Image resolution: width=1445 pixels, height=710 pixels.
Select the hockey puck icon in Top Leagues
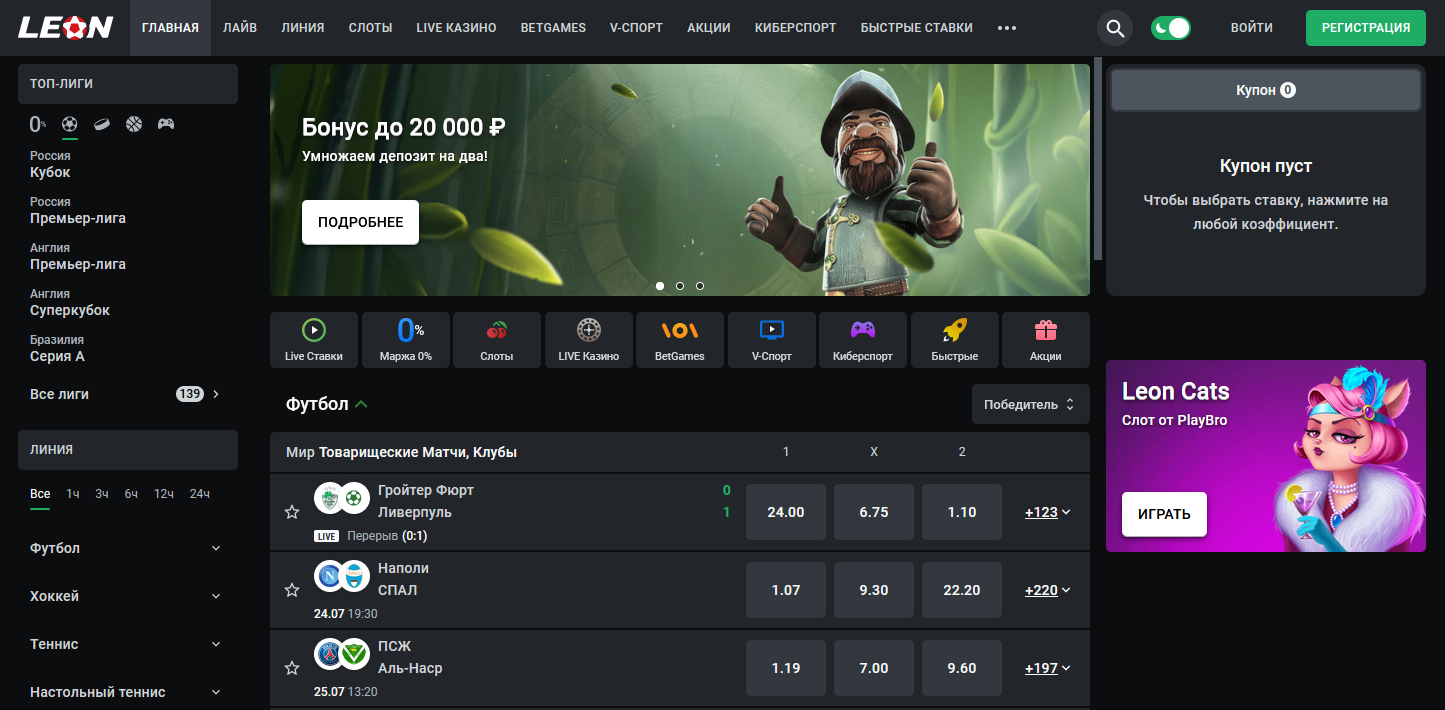(102, 124)
